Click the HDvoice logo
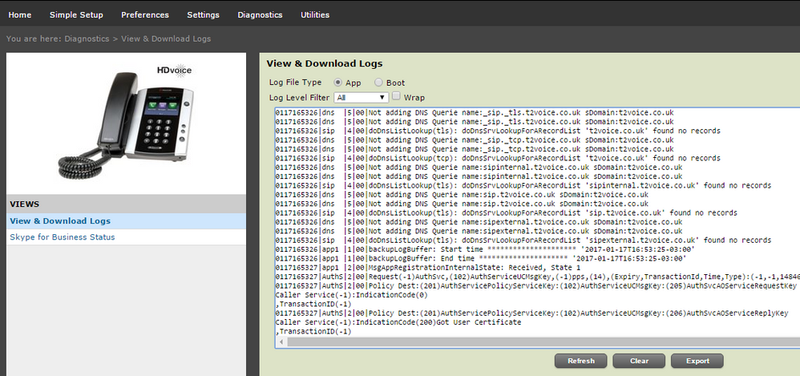 click(x=173, y=70)
